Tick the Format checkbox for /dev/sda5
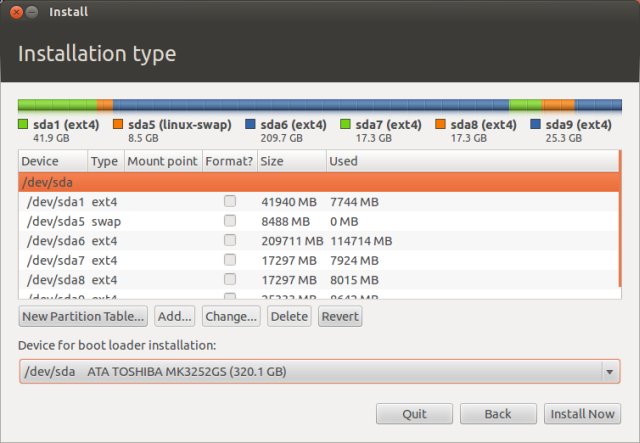This screenshot has height=443, width=640. [230, 220]
